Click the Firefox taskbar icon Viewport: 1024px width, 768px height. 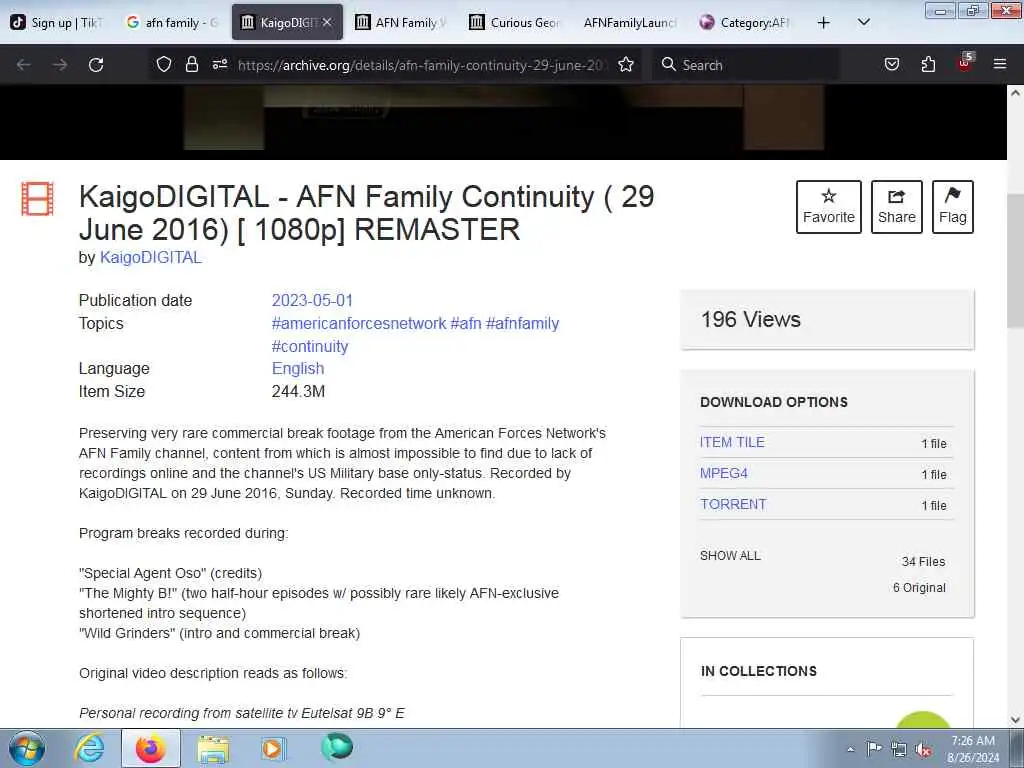[x=150, y=748]
